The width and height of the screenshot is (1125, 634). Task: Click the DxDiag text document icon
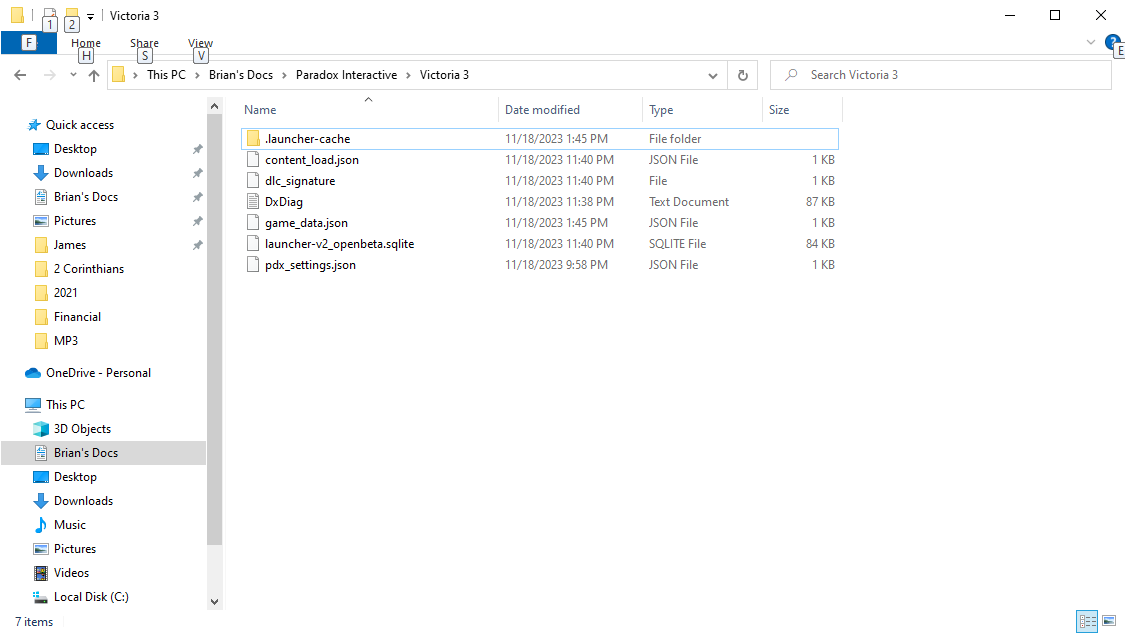[253, 202]
